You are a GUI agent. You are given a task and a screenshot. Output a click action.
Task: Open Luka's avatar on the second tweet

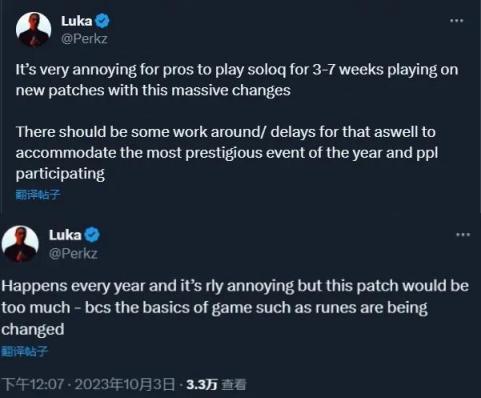[20, 244]
